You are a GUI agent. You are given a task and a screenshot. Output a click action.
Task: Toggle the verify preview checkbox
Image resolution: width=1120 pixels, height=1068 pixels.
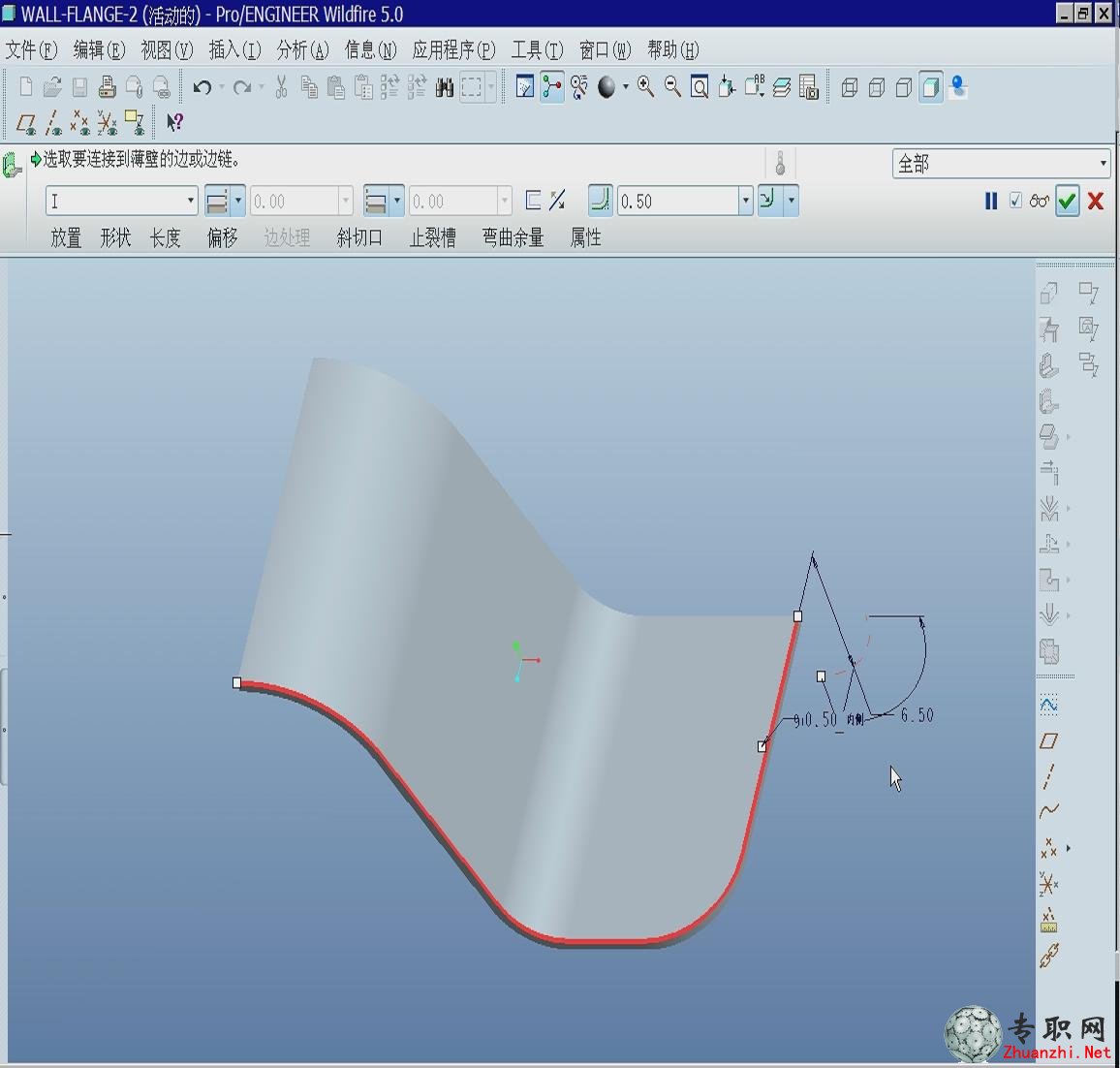1015,201
